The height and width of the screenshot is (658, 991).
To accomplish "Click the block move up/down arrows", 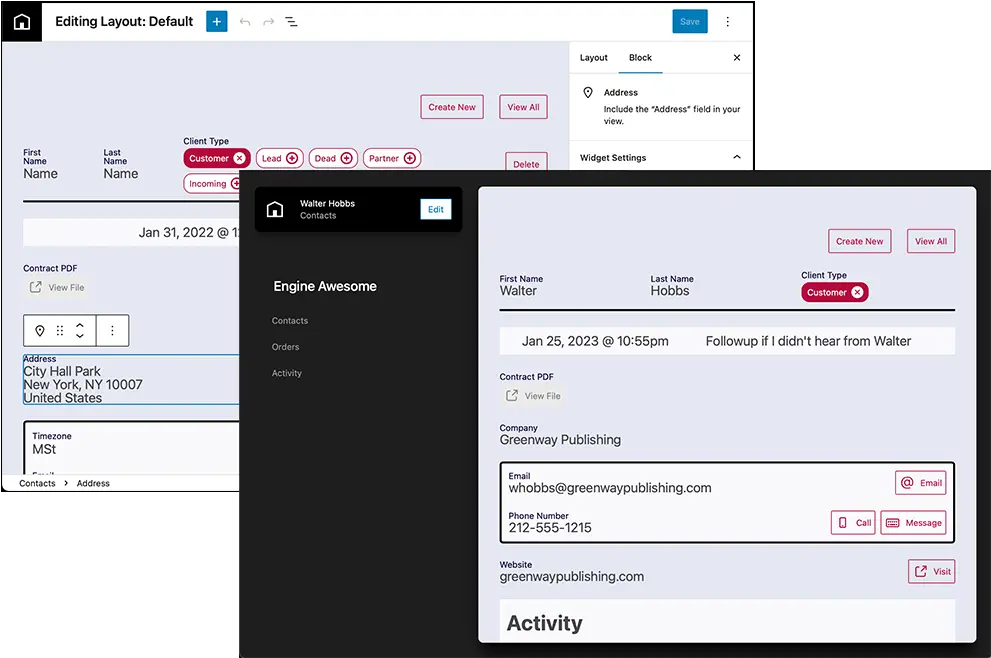I will [80, 330].
